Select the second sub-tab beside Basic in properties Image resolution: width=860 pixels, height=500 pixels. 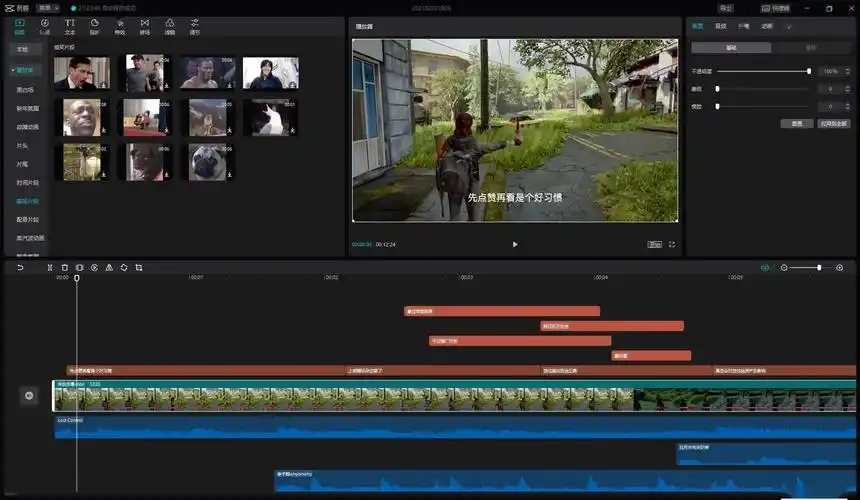pos(811,48)
